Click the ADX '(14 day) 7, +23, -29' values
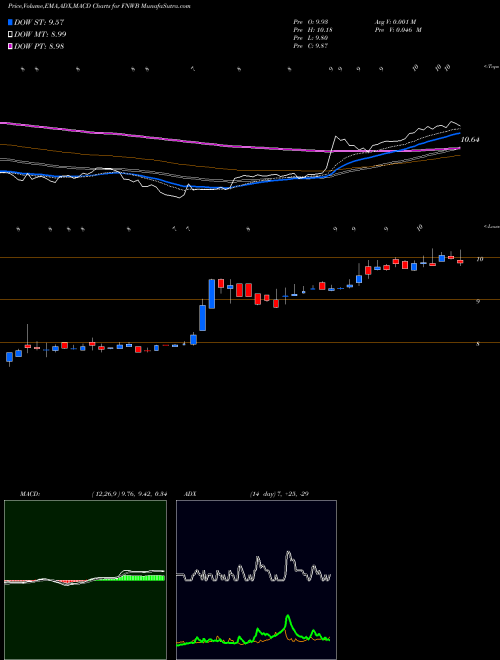 pos(279,494)
